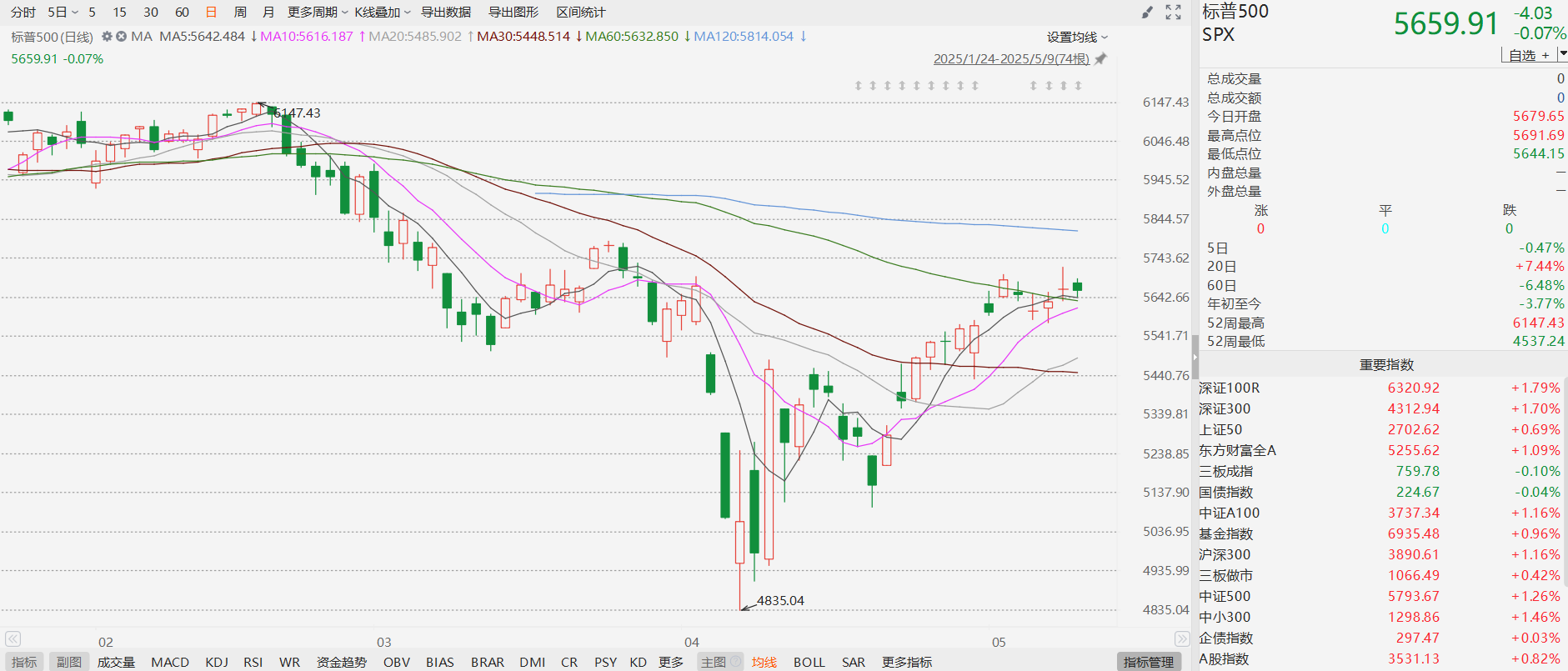The image size is (1568, 671).
Task: Select SAR main chart indicator
Action: coord(854,662)
